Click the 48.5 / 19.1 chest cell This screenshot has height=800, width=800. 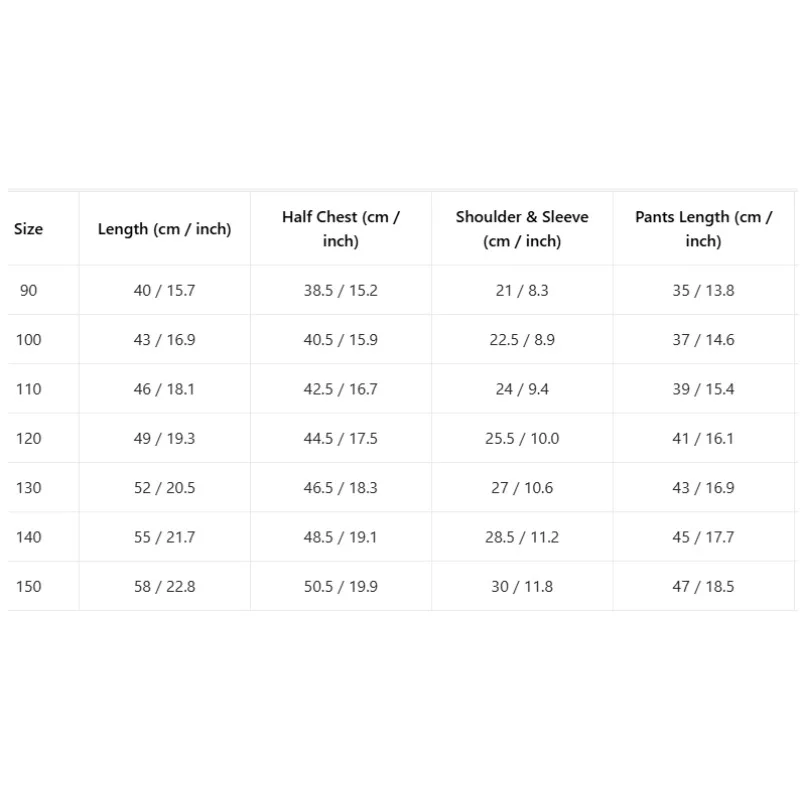pyautogui.click(x=341, y=537)
